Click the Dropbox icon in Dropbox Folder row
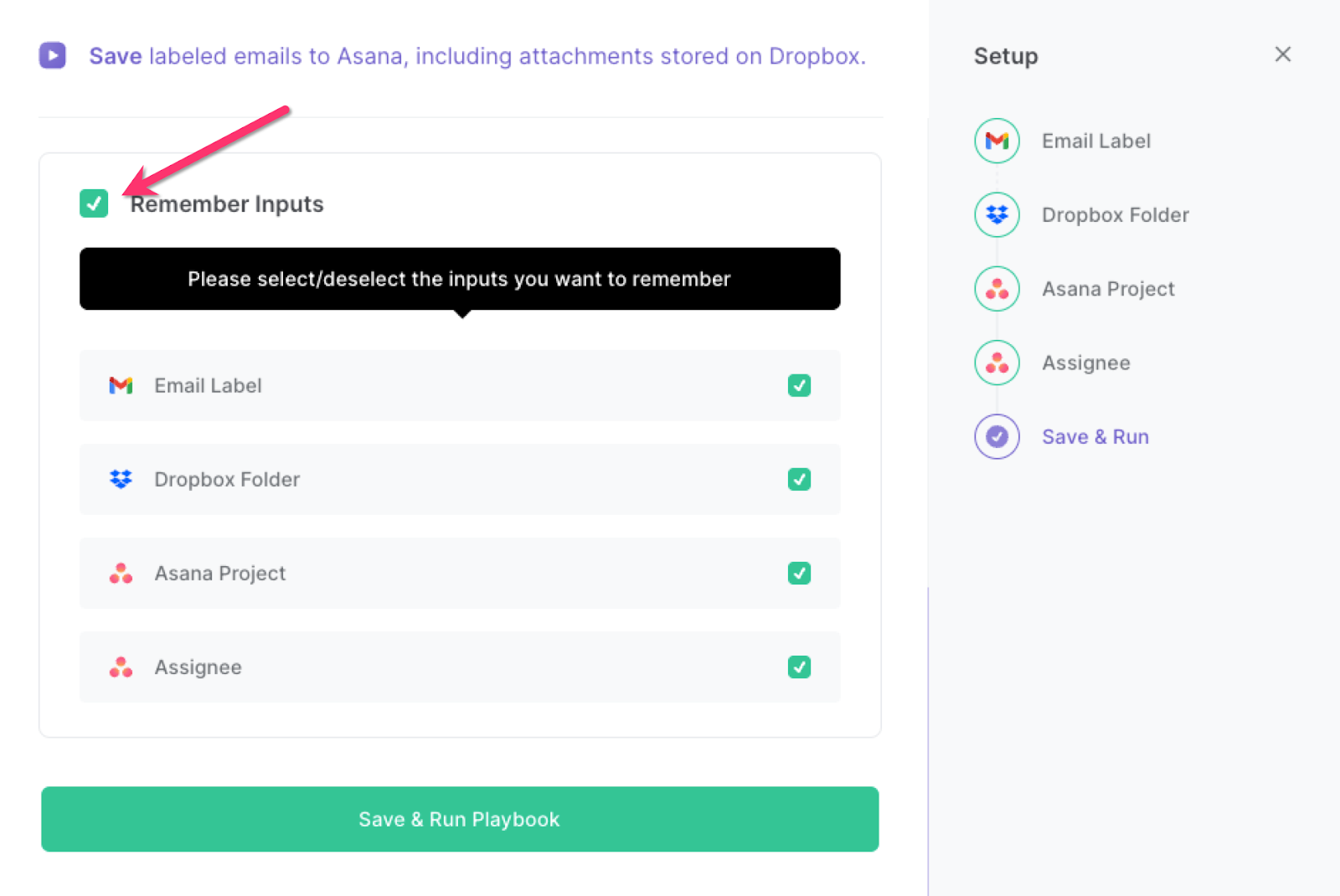Screen dimensions: 1340x896 [121, 479]
